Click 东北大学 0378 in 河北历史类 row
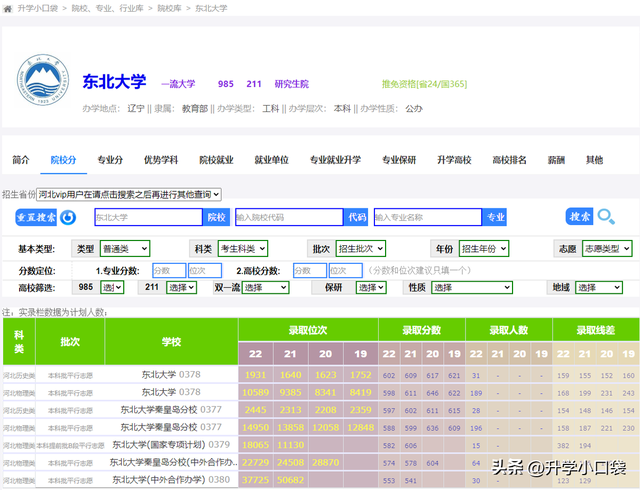Screen dimensions: 640x490 [171, 375]
